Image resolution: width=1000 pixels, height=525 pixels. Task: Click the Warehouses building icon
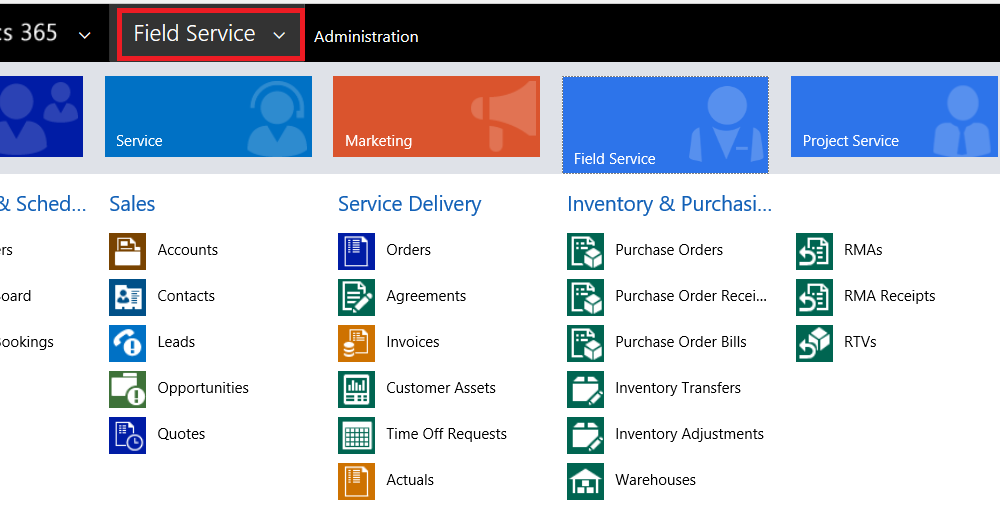pos(585,481)
